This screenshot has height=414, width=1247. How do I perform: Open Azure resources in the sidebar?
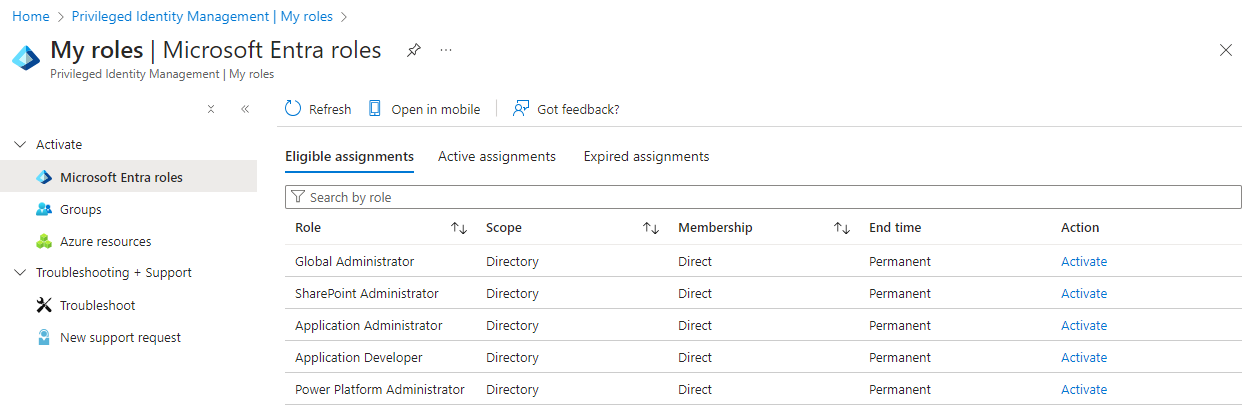(x=105, y=241)
